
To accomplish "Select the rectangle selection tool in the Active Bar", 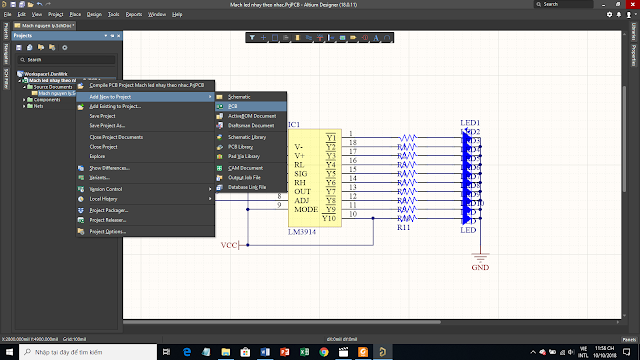I will 275,38.
